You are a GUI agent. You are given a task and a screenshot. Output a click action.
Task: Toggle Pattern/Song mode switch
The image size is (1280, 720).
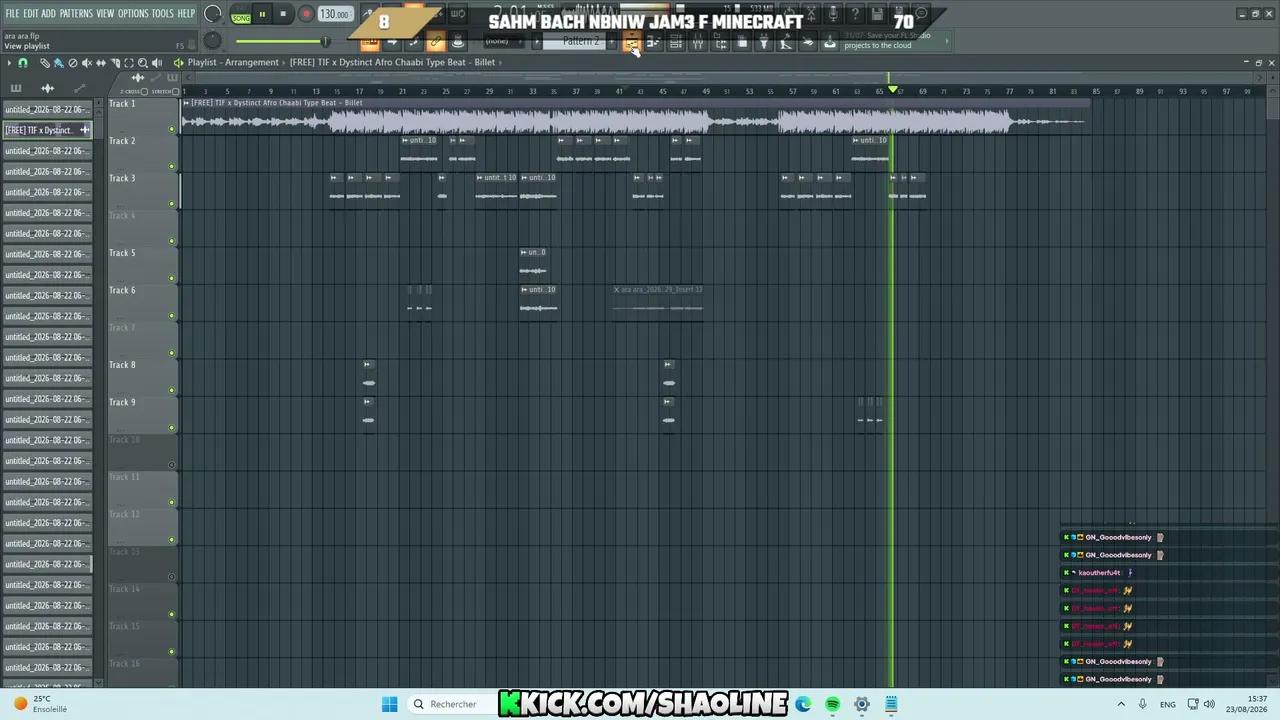tap(241, 15)
